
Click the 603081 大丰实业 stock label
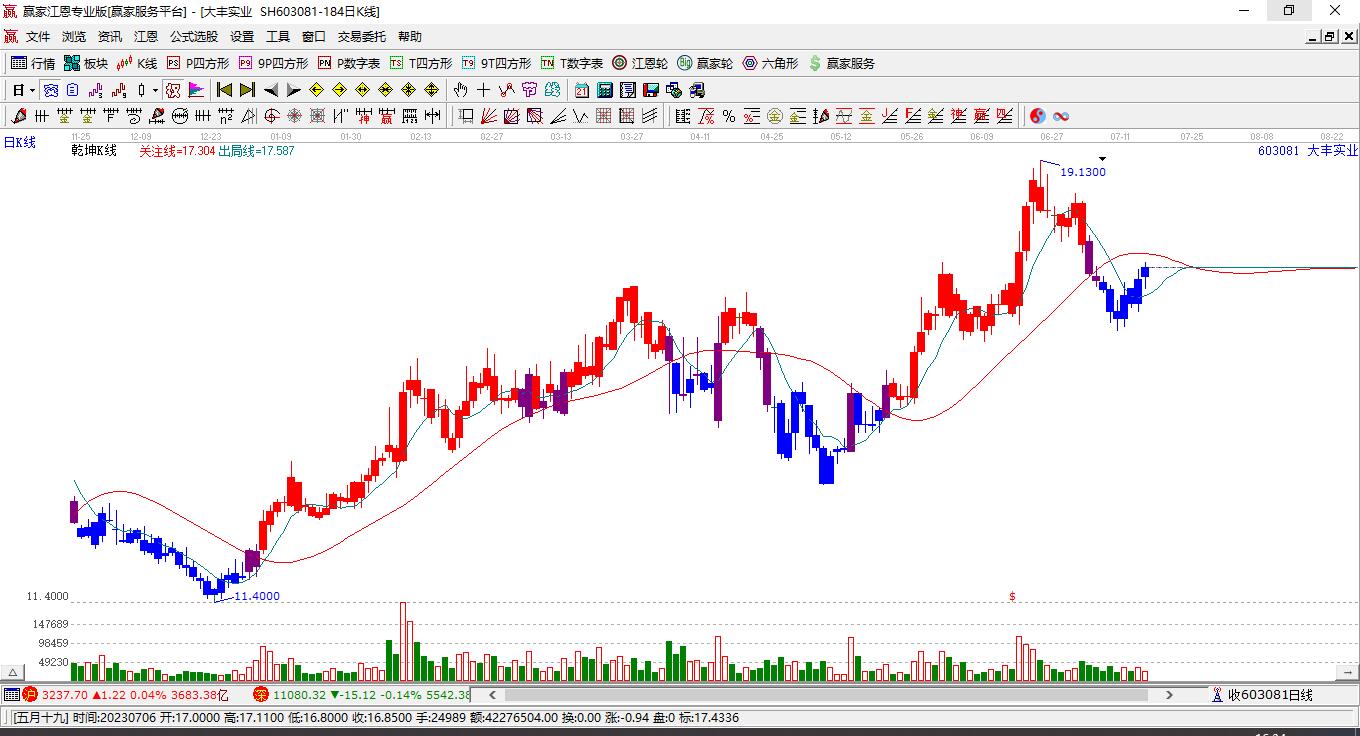click(x=1308, y=151)
